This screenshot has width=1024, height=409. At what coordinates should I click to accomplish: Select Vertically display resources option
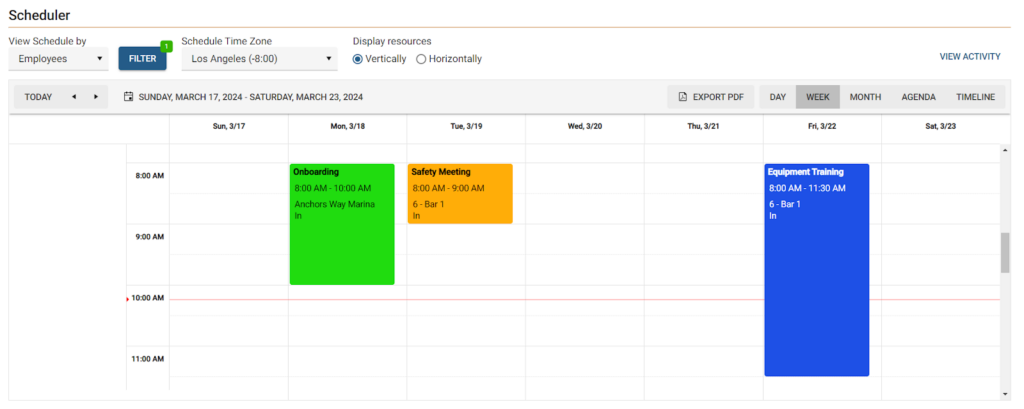(358, 59)
